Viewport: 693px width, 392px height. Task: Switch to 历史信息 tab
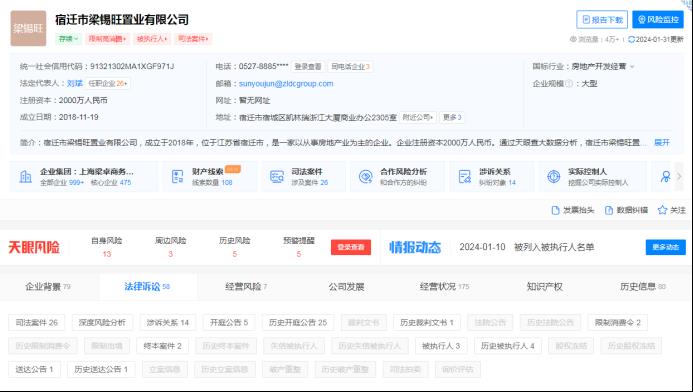click(x=643, y=286)
